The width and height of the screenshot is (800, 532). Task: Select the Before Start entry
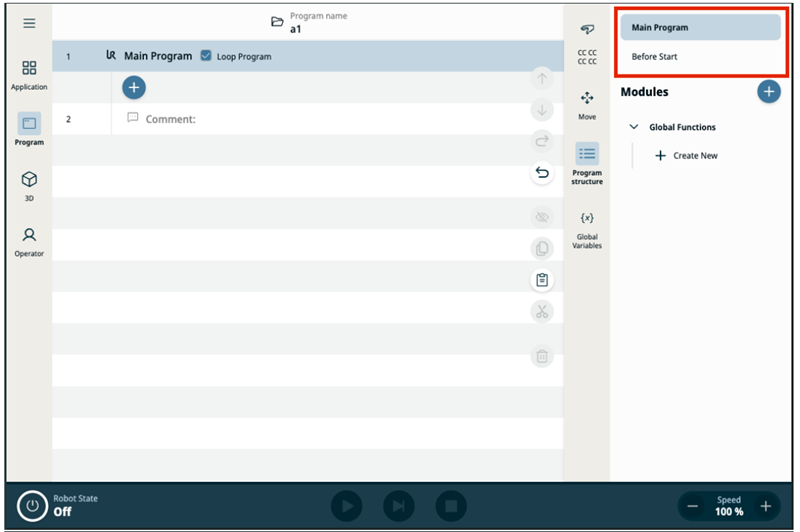pyautogui.click(x=655, y=57)
